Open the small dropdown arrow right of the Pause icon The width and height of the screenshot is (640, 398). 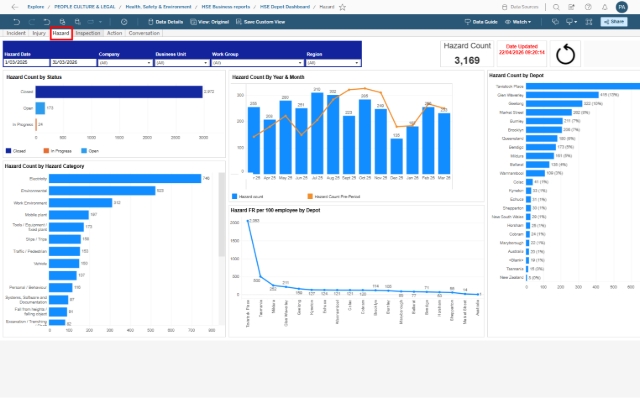[100, 22]
